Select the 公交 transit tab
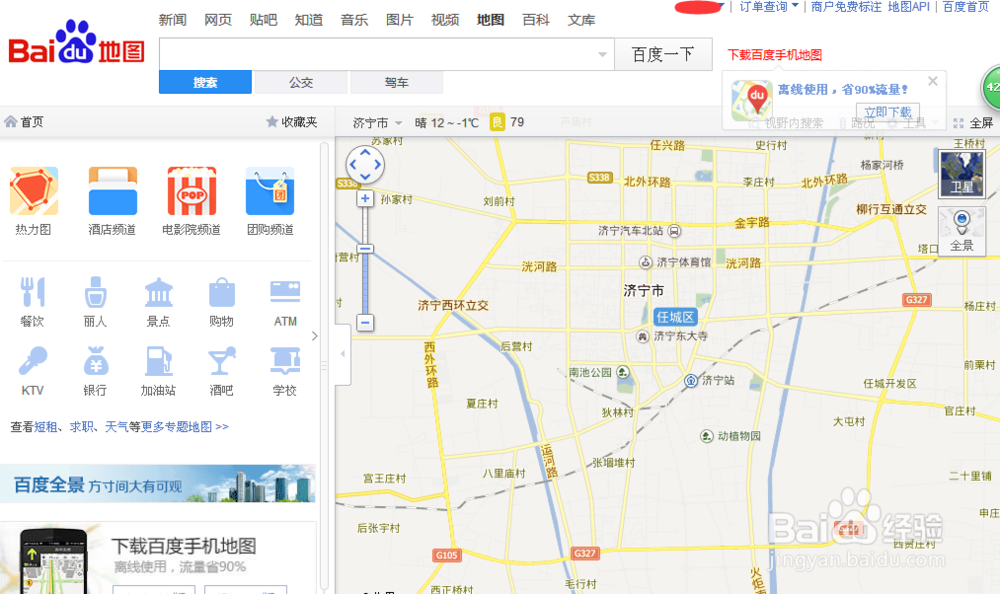This screenshot has height=594, width=1000. coord(301,82)
